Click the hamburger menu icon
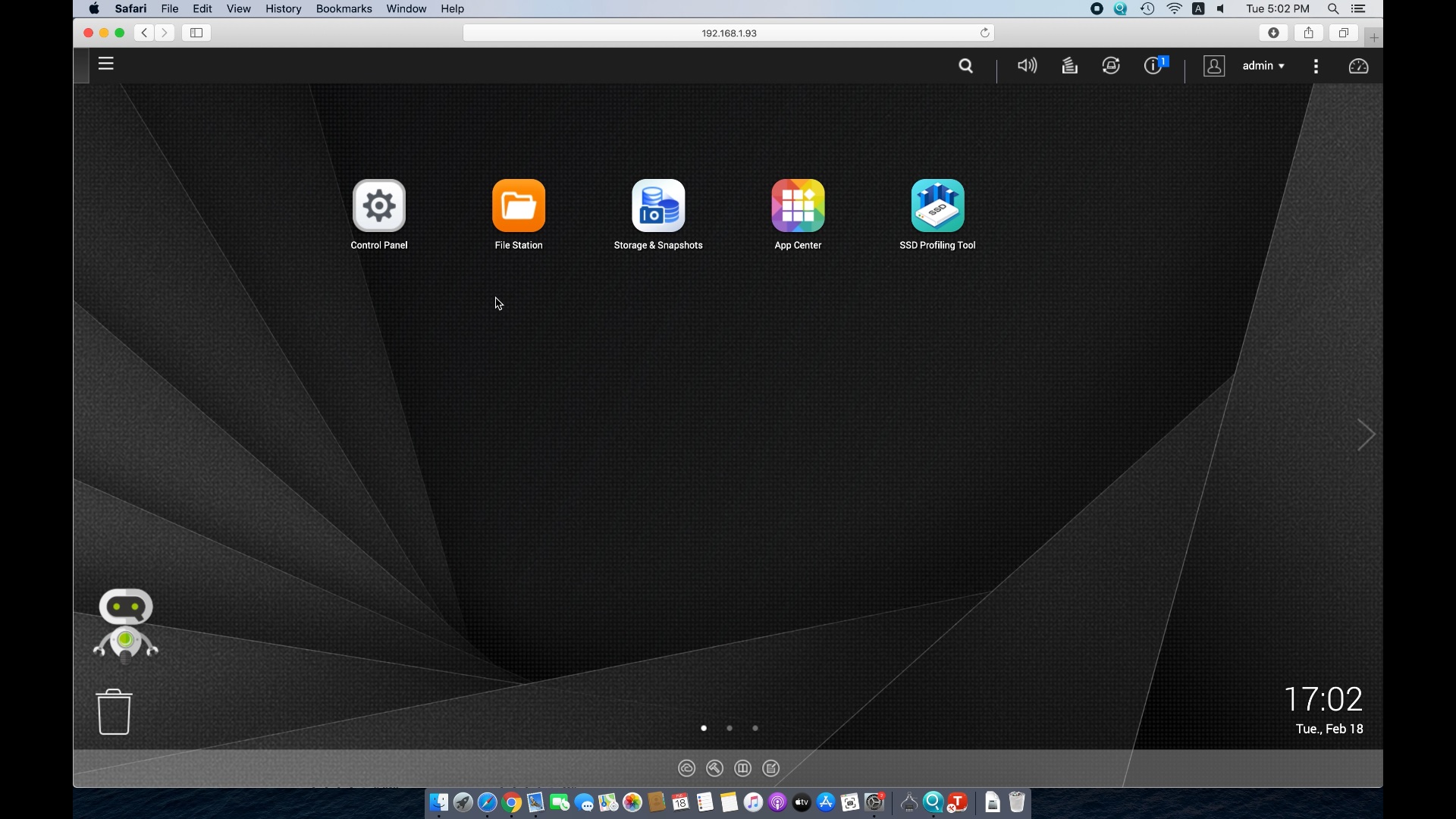Viewport: 1456px width, 819px height. click(x=106, y=64)
